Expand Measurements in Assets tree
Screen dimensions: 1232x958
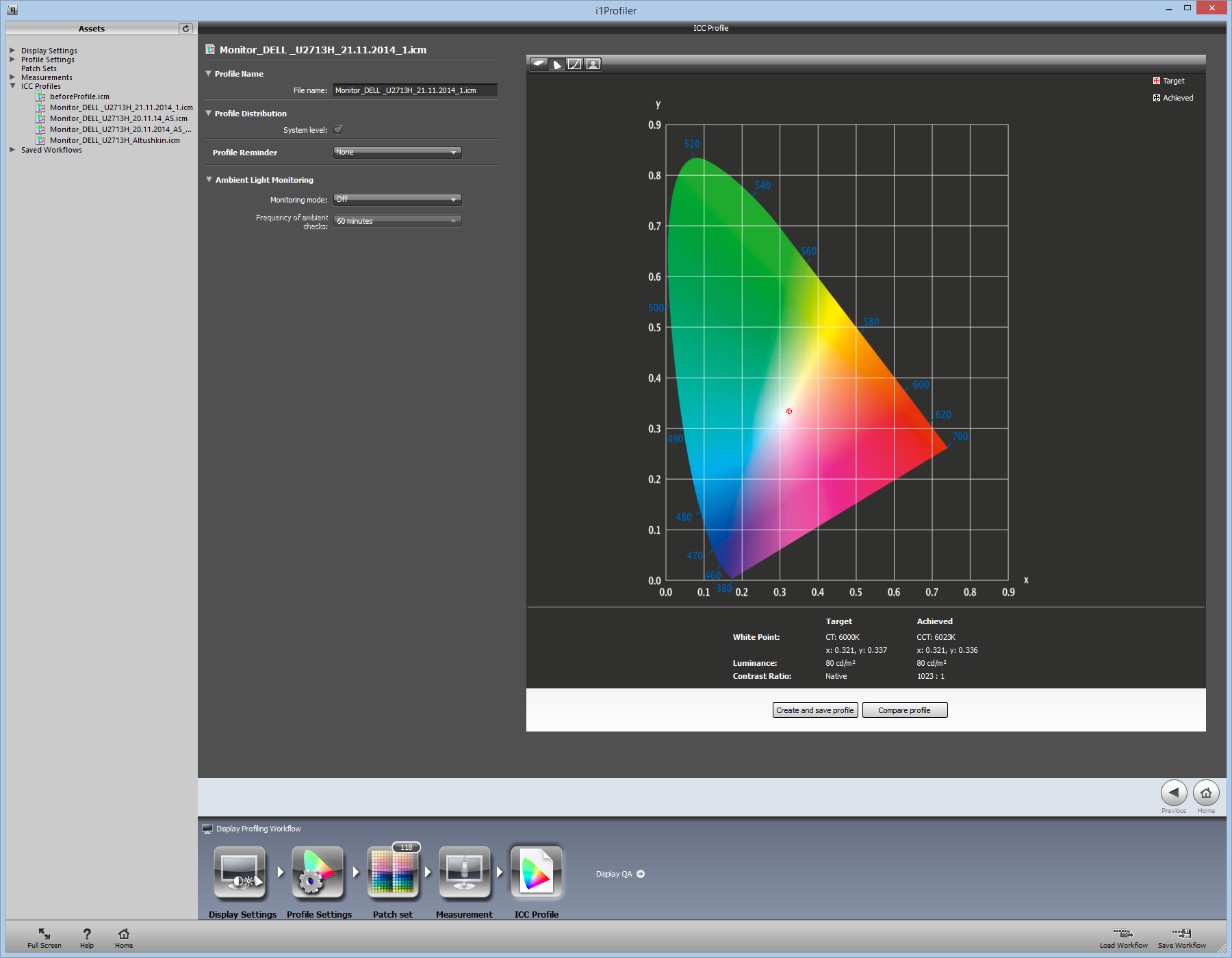pos(12,77)
